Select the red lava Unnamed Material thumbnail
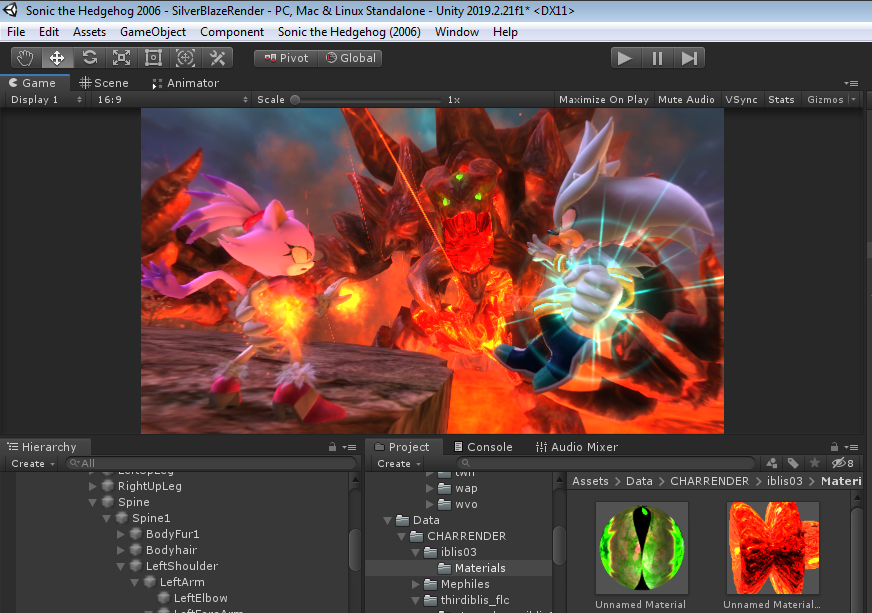872x613 pixels. (772, 548)
